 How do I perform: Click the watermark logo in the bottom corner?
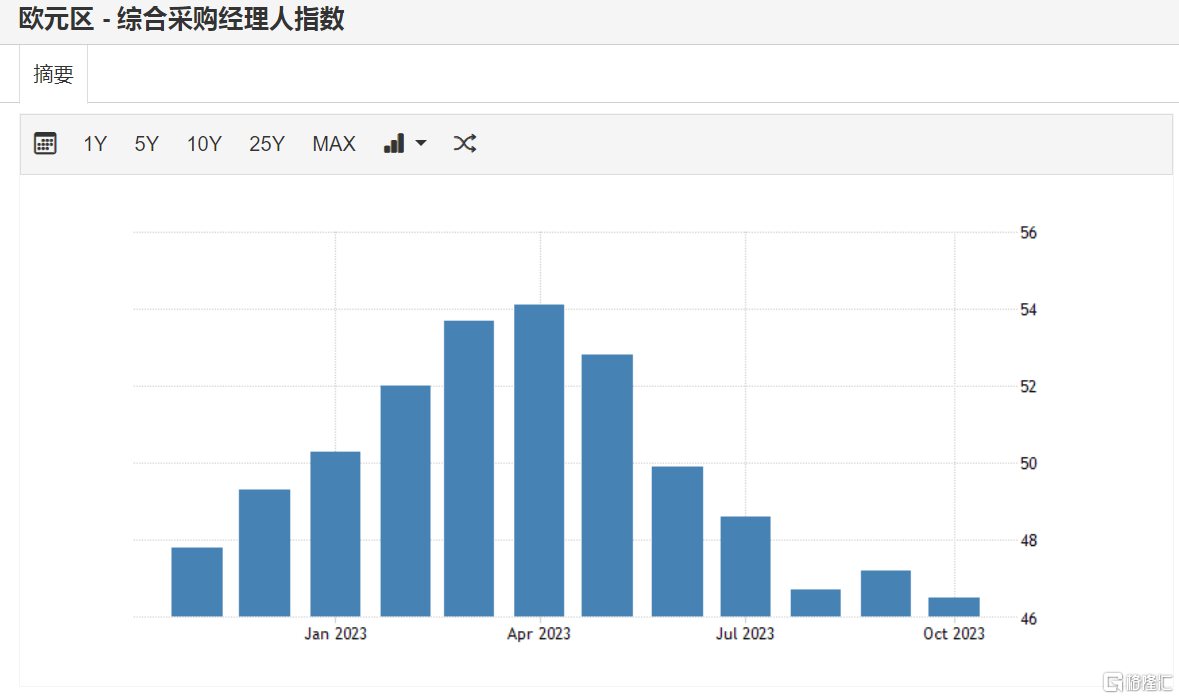(x=1136, y=683)
